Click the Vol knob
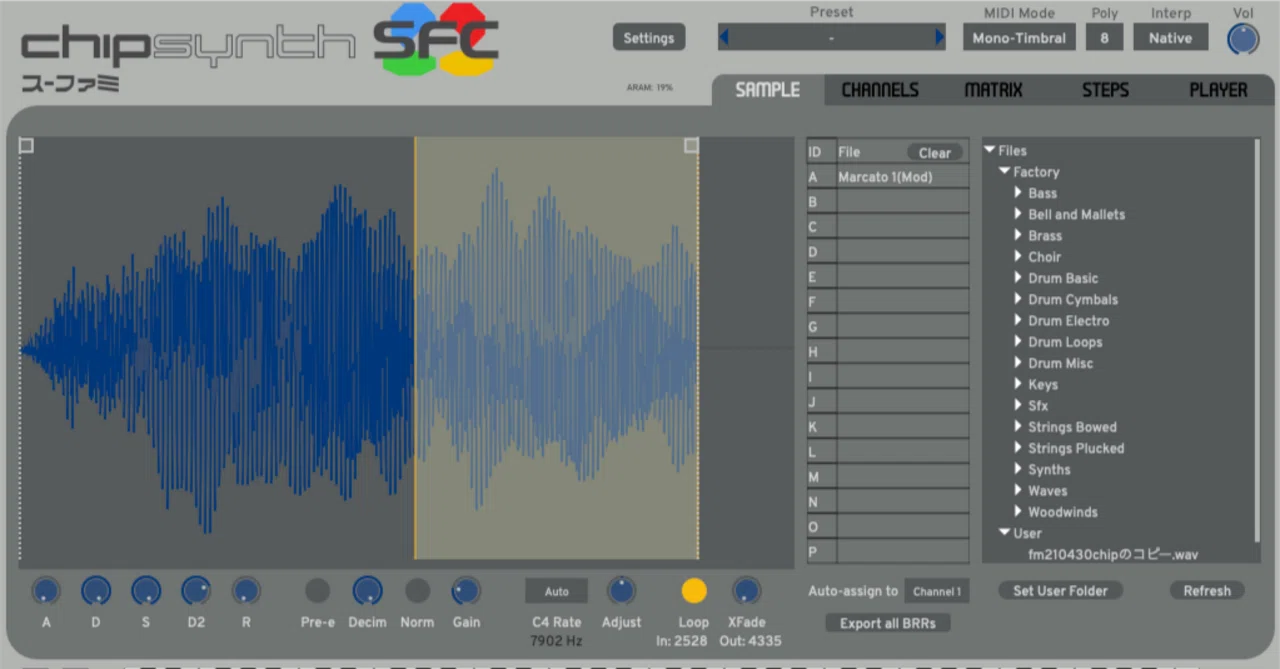The height and width of the screenshot is (669, 1280). click(1243, 39)
